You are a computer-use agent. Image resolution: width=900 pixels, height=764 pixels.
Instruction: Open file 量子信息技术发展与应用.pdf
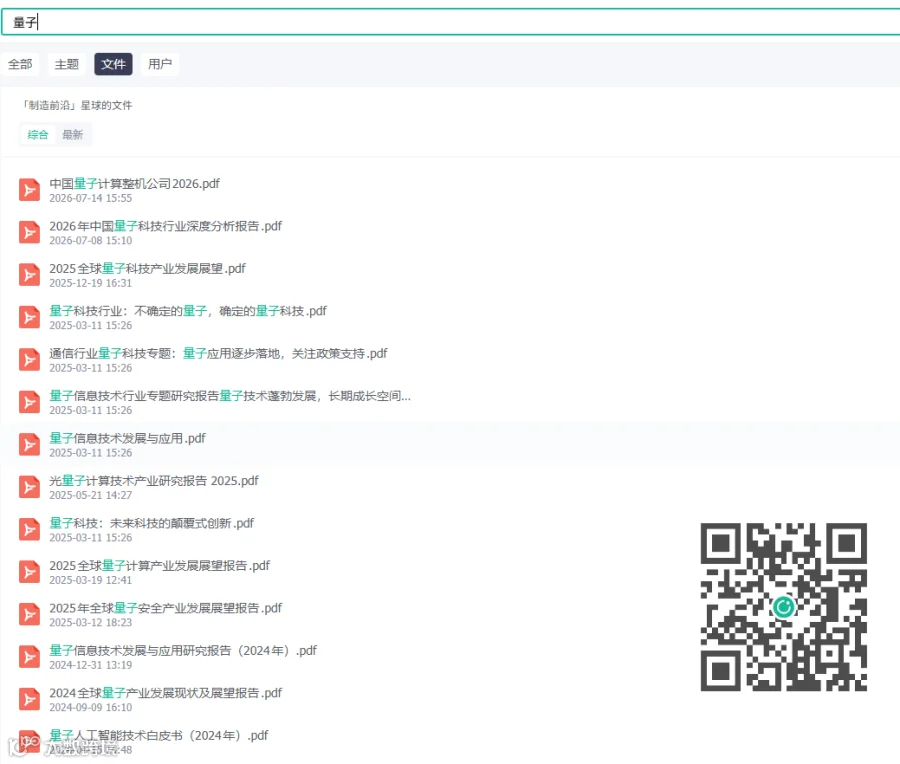pyautogui.click(x=127, y=439)
